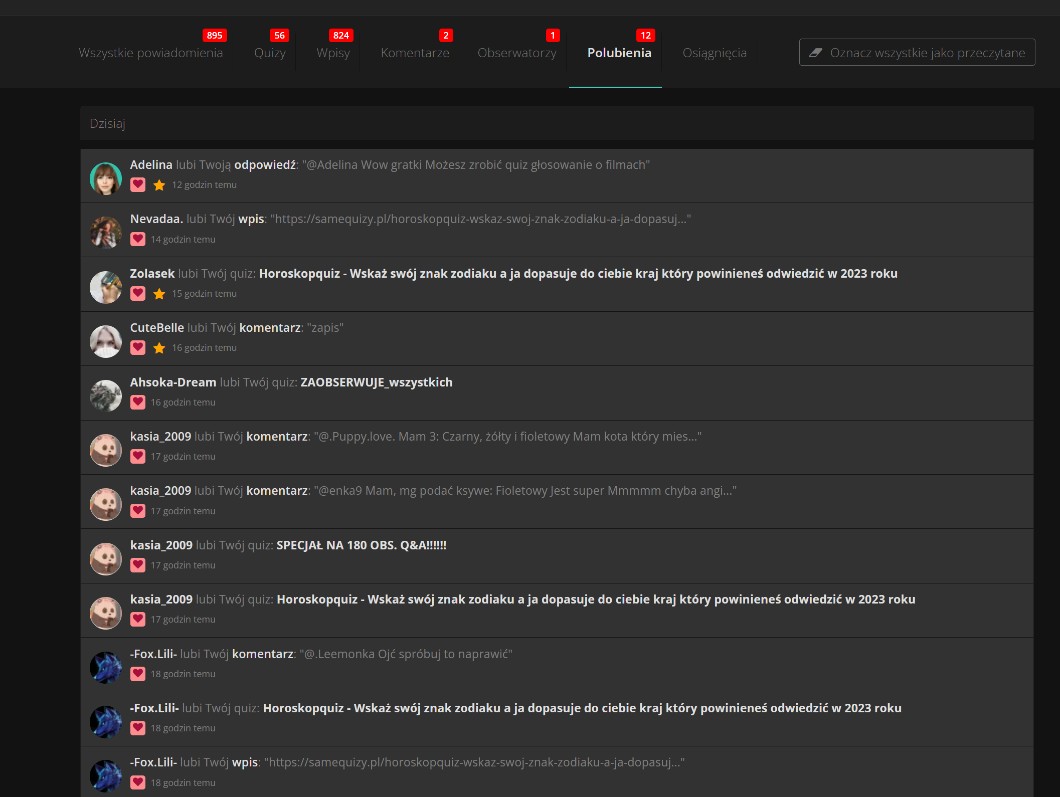Open Adelina's profile avatar

(106, 178)
